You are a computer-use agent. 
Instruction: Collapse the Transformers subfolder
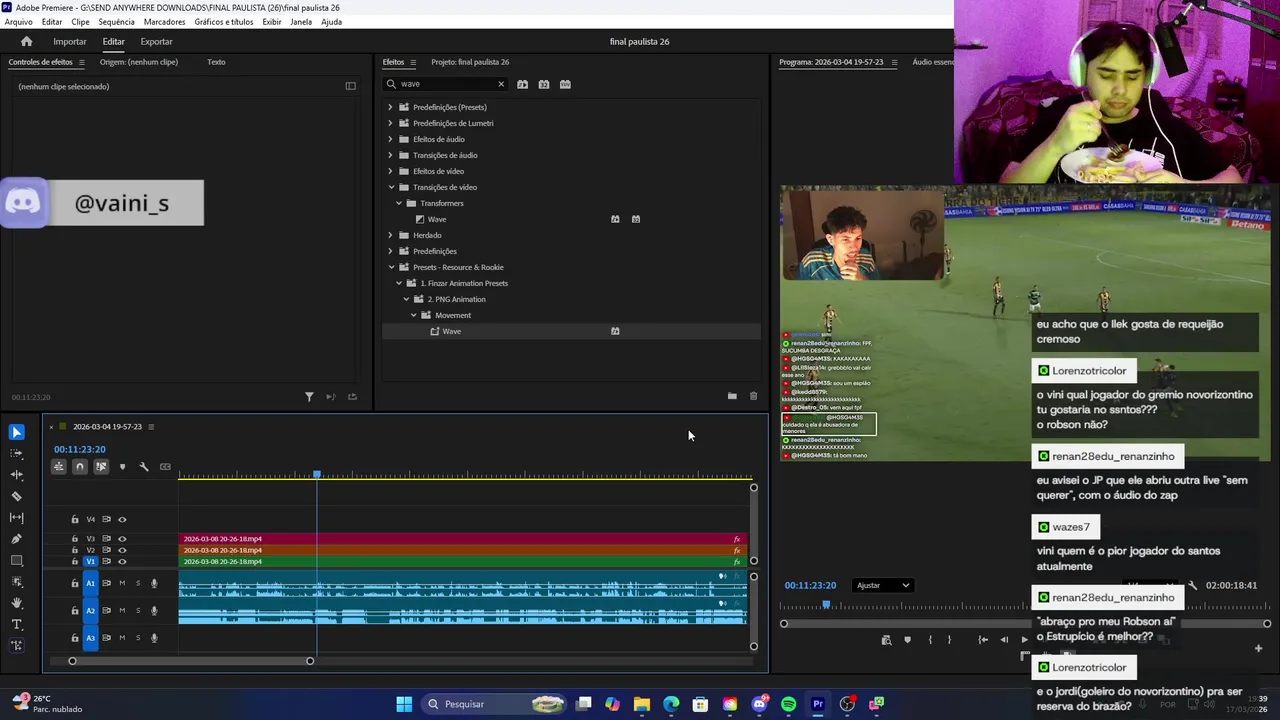pos(398,203)
